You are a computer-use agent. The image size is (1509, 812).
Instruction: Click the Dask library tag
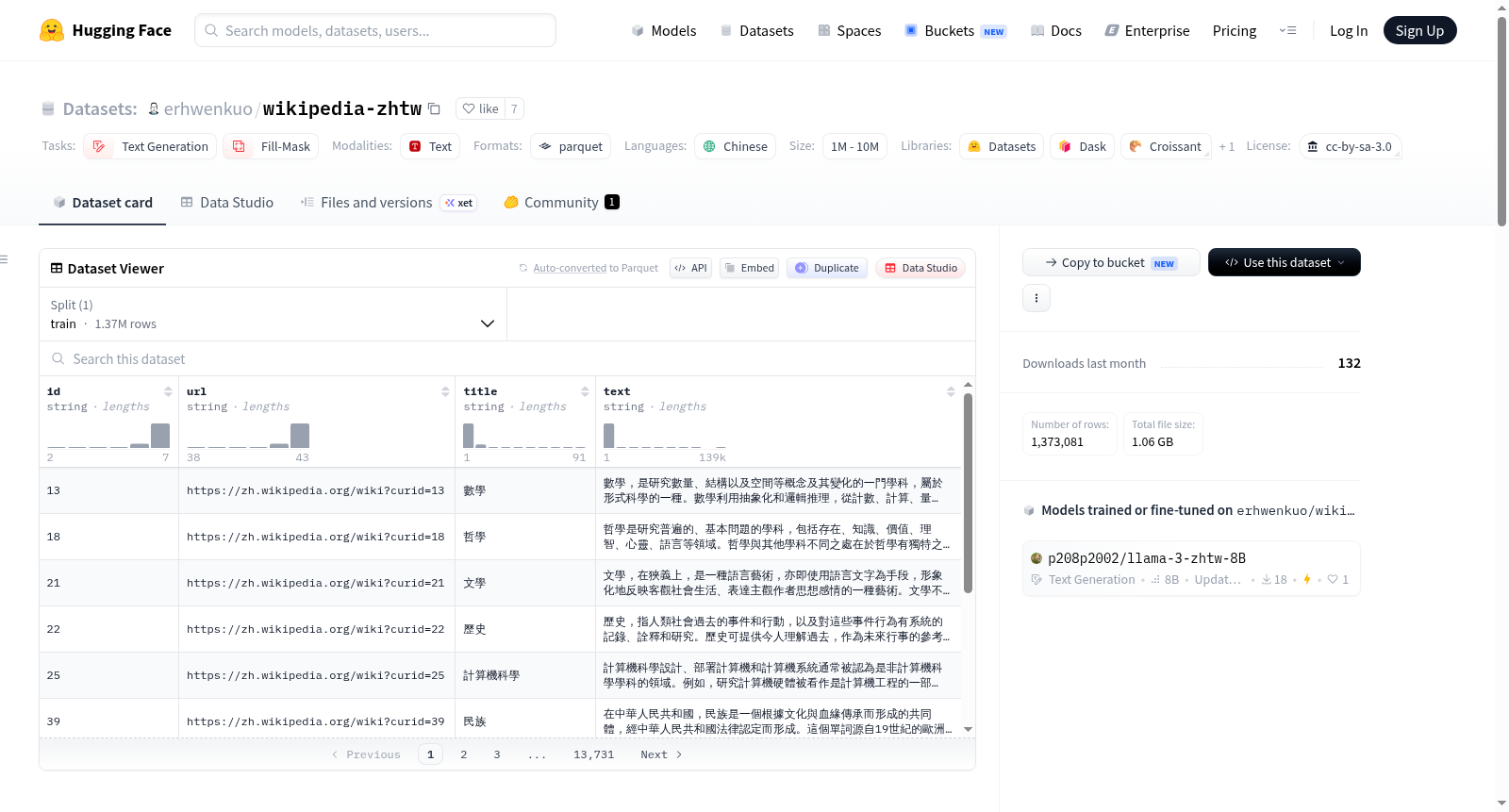(x=1083, y=146)
